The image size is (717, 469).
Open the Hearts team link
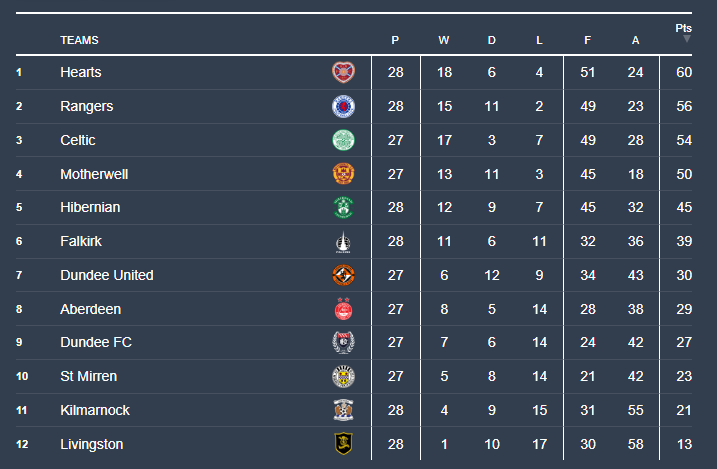(80, 72)
